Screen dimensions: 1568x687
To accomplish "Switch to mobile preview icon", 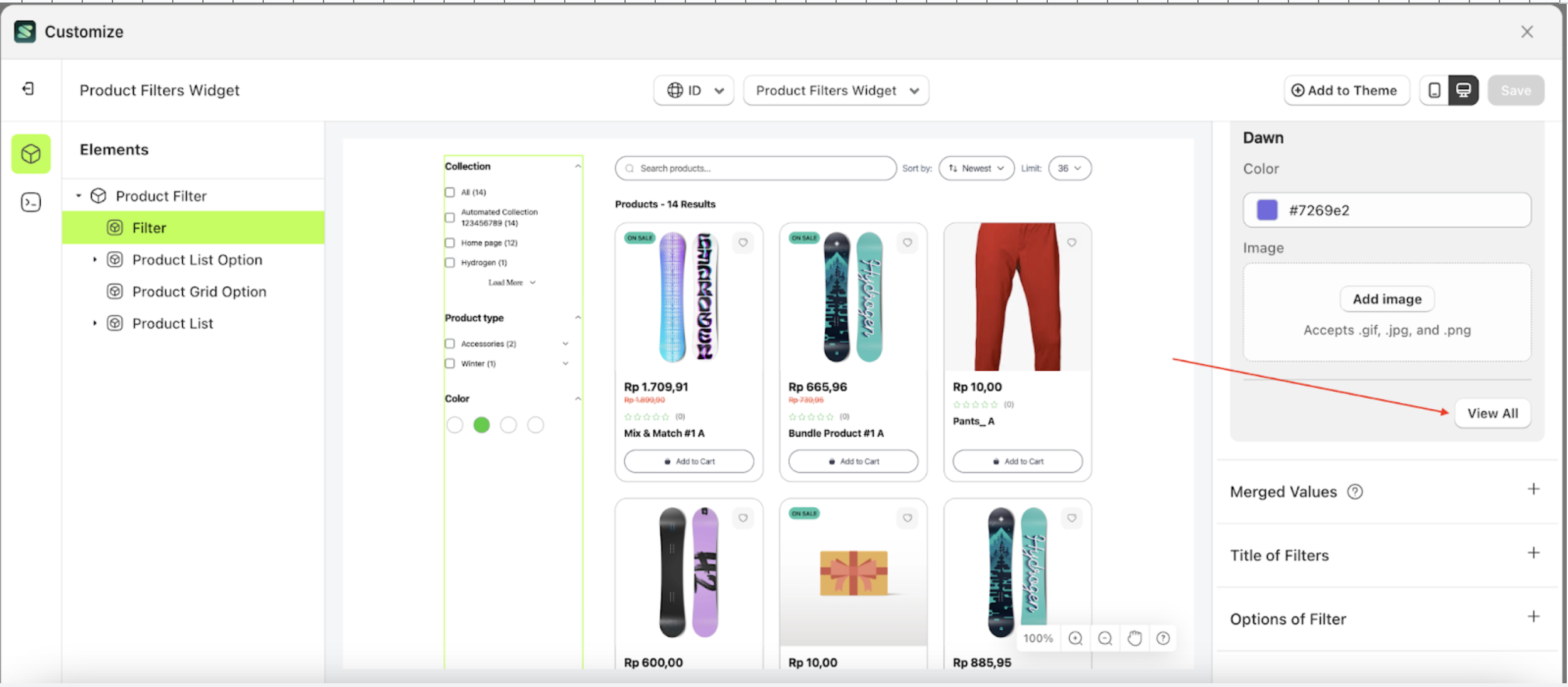I will tap(1434, 90).
